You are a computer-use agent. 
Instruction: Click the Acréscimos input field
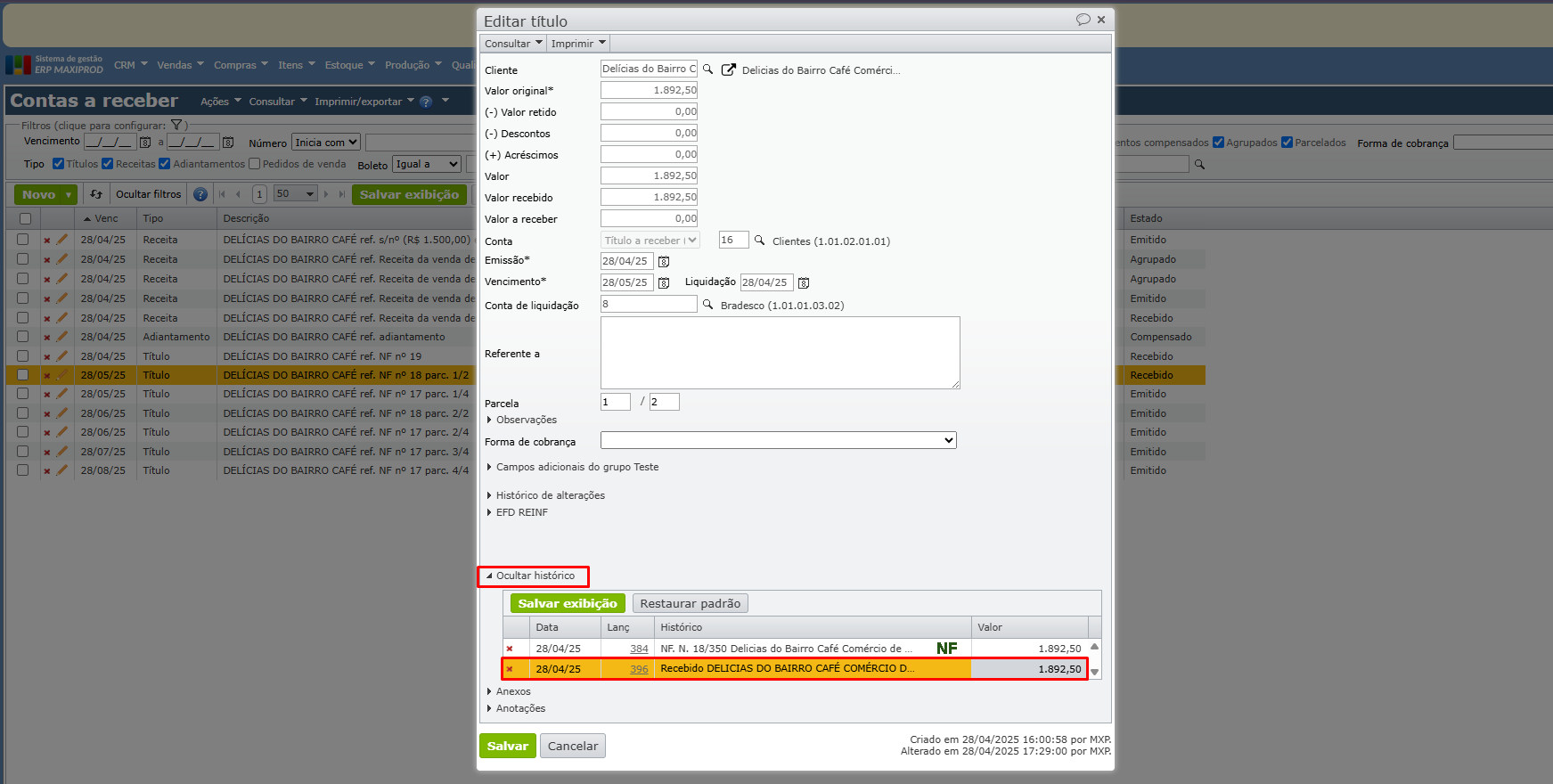coord(650,154)
